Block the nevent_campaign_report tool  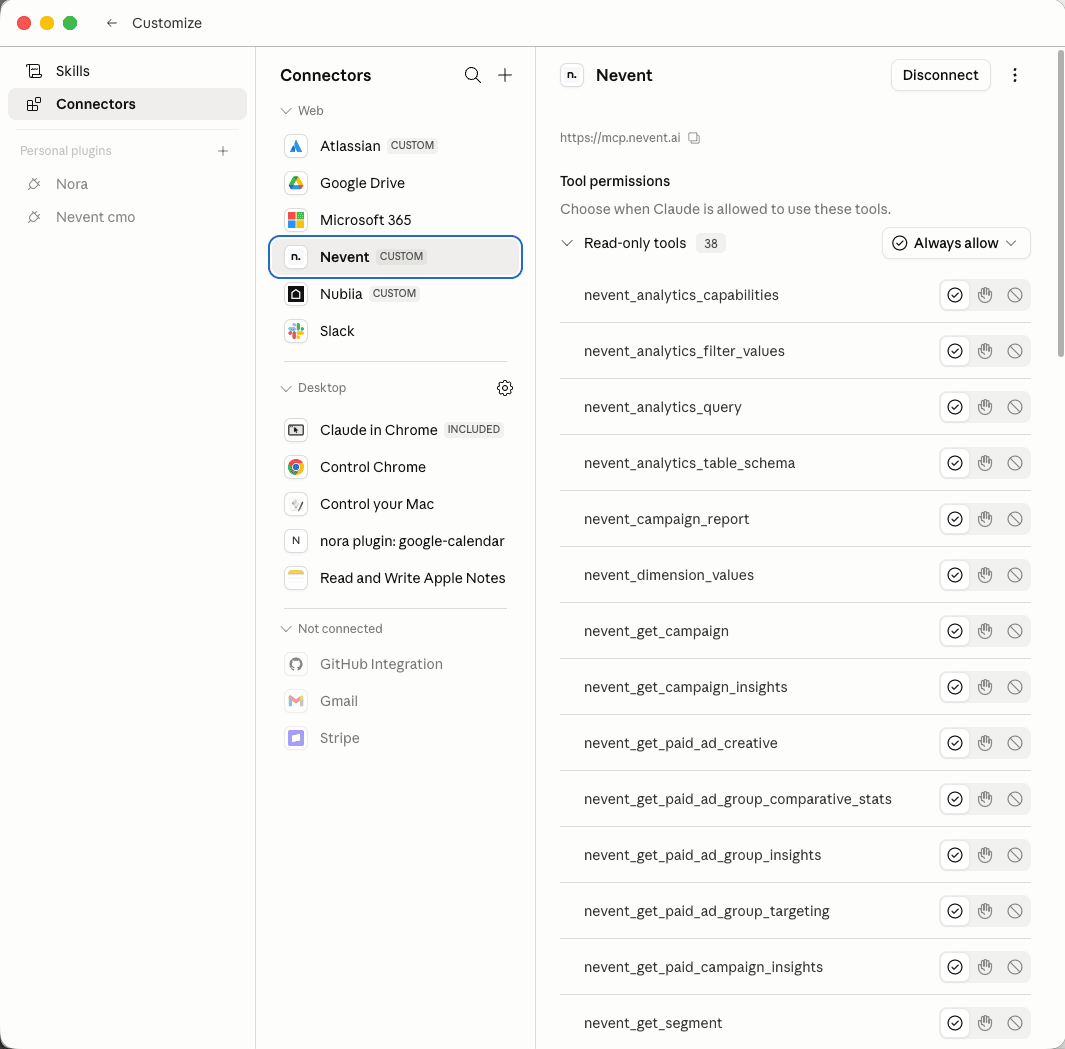click(1015, 519)
